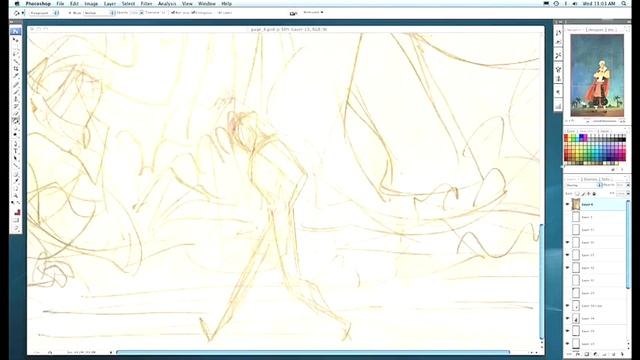This screenshot has height=360, width=640.
Task: Open the Layer menu
Action: click(x=110, y=4)
